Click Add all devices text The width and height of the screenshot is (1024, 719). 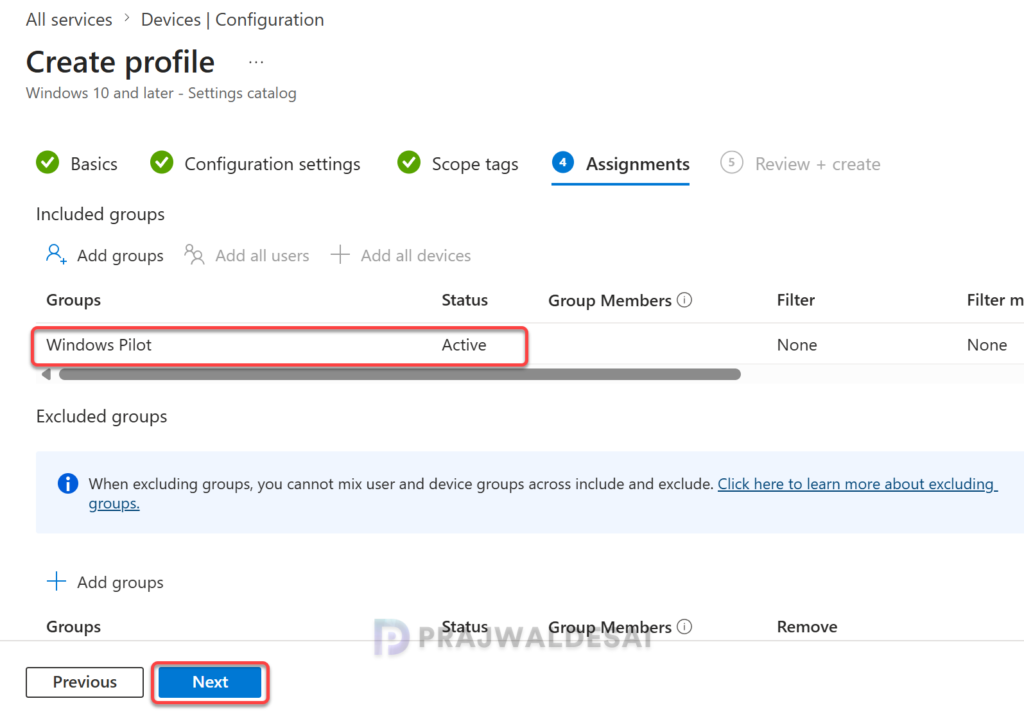coord(416,255)
